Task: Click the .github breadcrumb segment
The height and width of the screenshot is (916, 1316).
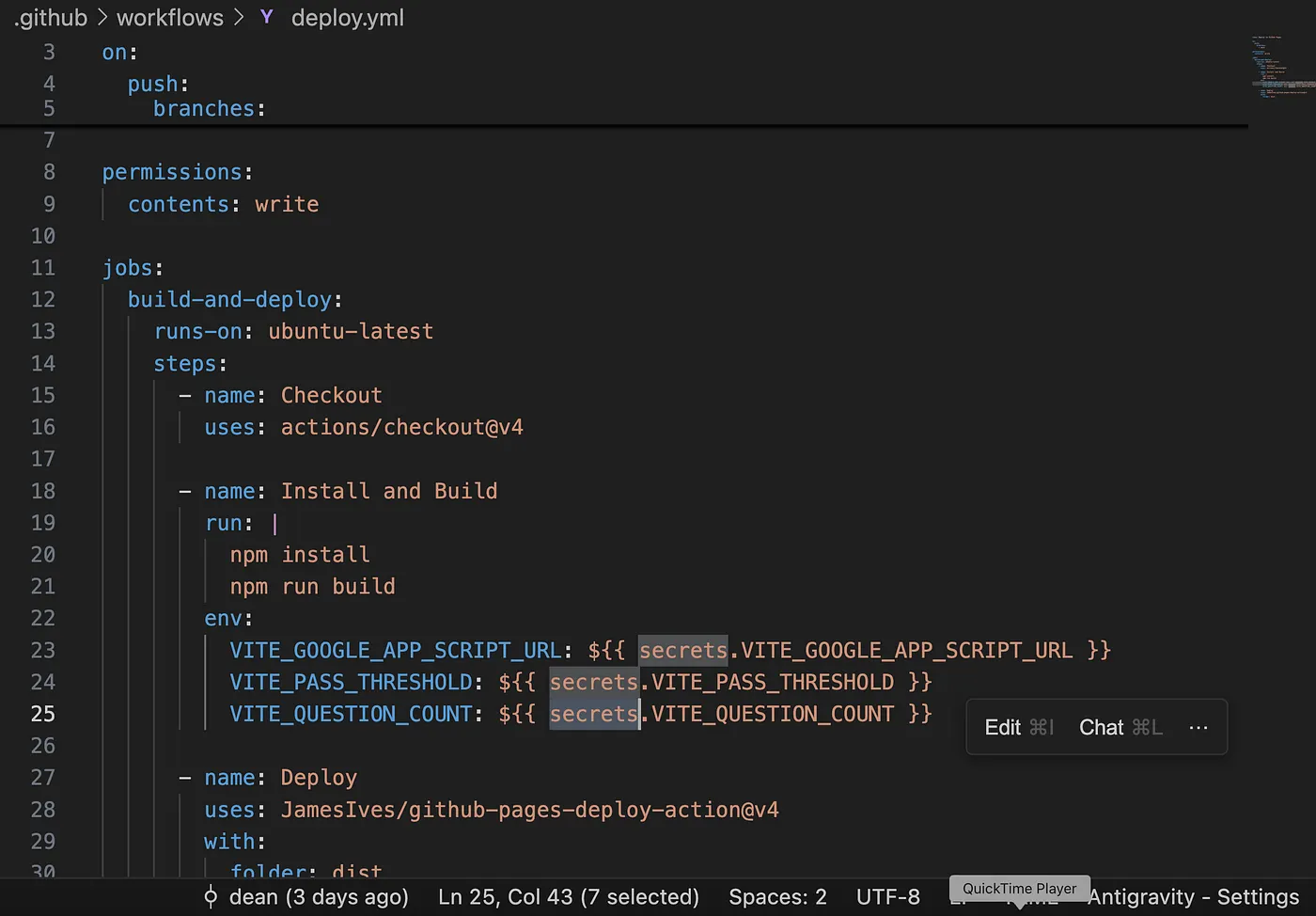Action: pyautogui.click(x=52, y=18)
